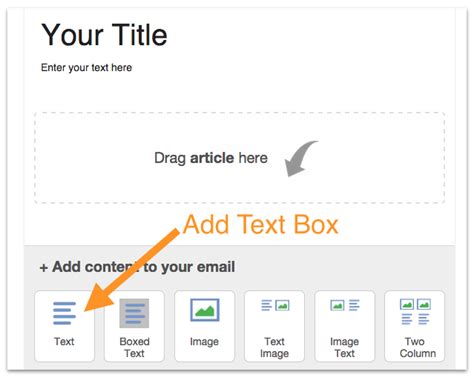This screenshot has height=383, width=474.
Task: Select the Text block lines icon
Action: pos(64,313)
